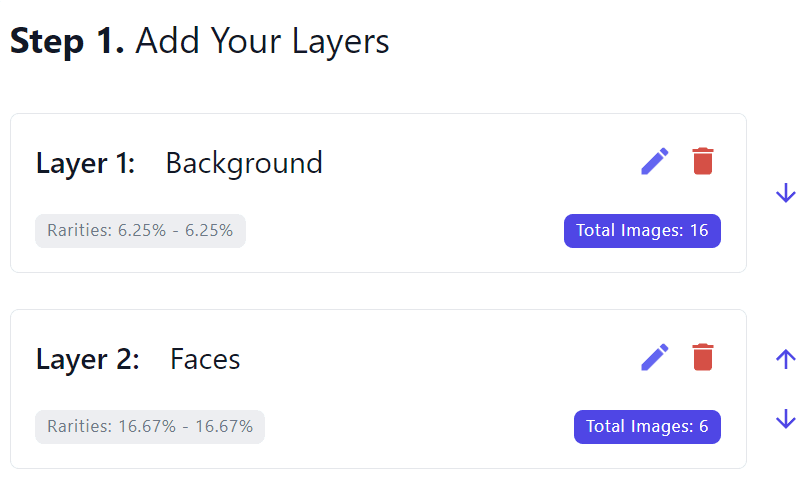Move Layer 1 Background down with arrow
This screenshot has height=477, width=810.
click(785, 193)
